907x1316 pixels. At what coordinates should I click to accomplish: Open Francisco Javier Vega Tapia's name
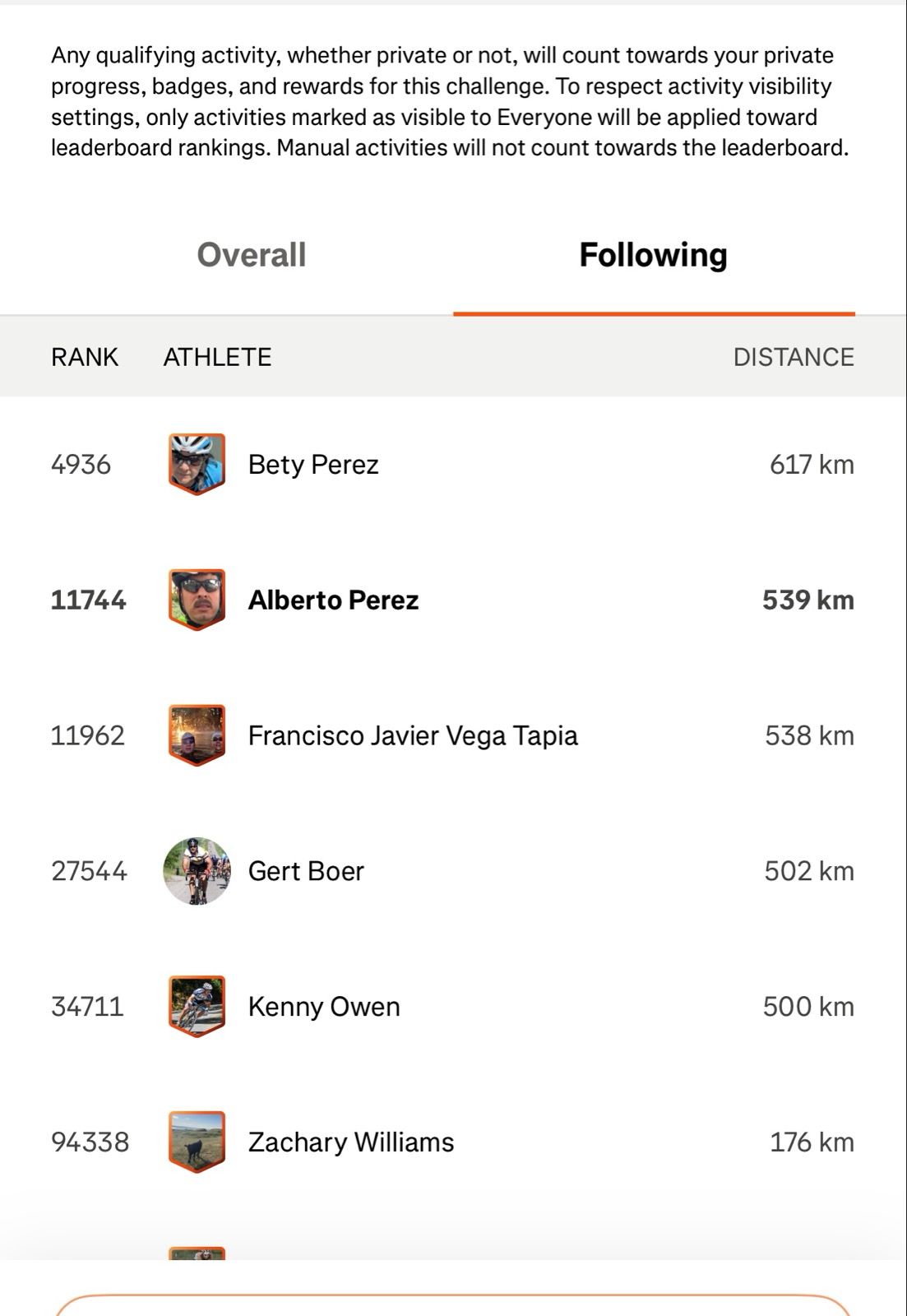pos(413,735)
